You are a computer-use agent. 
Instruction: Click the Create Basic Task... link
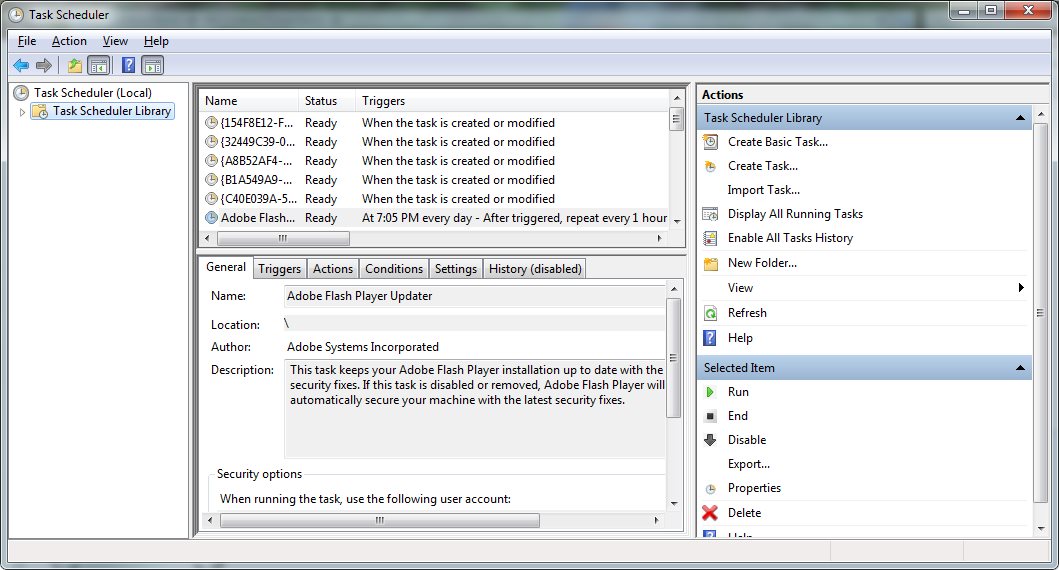777,142
